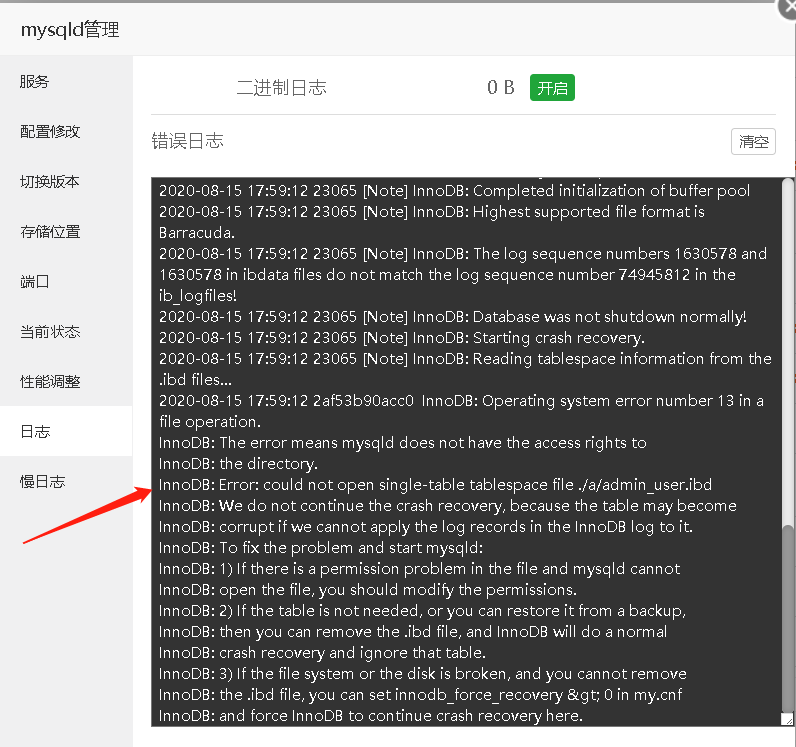Go to the 性能调整 tab
Viewport: 796px width, 747px height.
point(66,381)
